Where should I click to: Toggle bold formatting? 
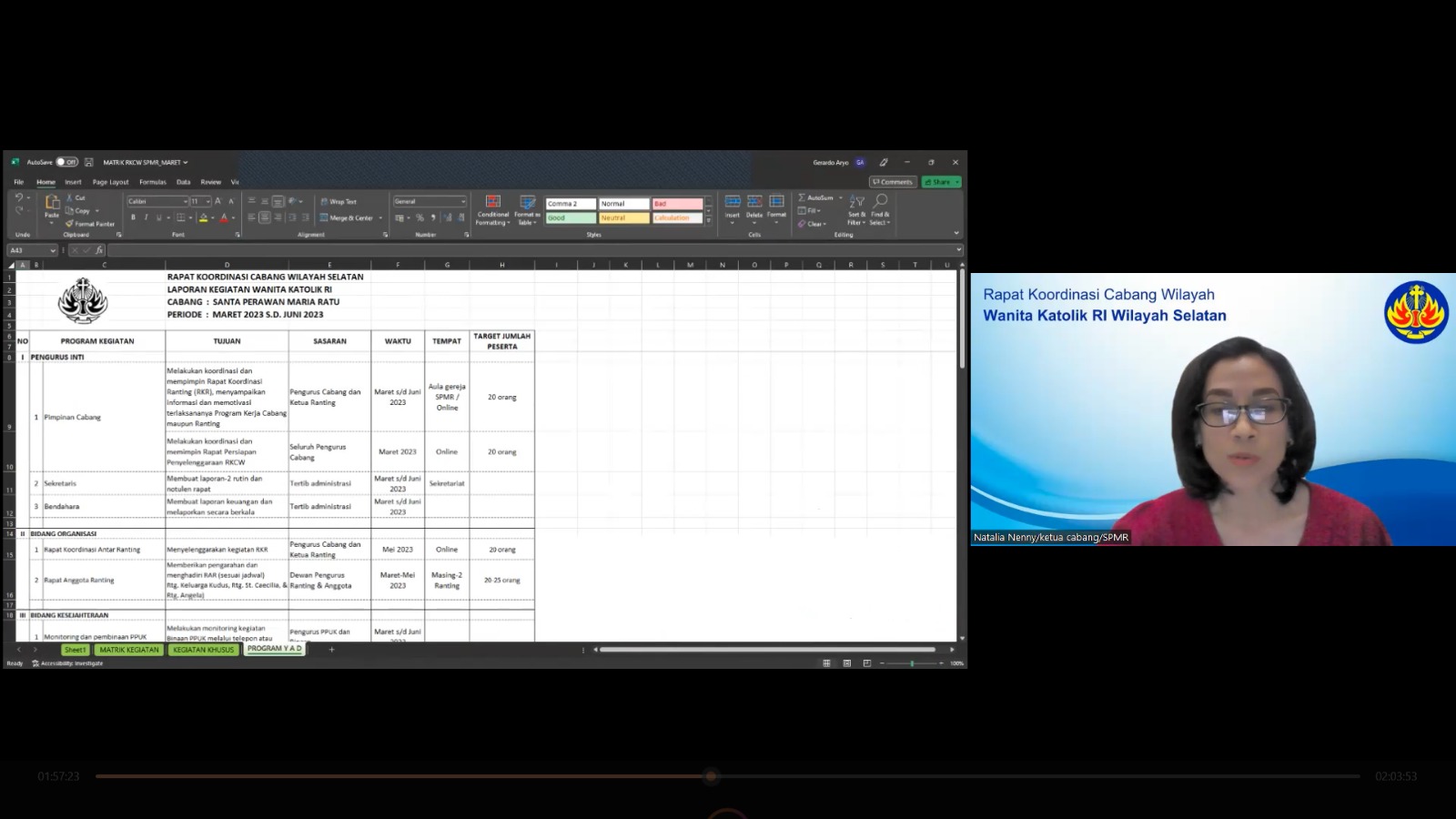pyautogui.click(x=133, y=217)
